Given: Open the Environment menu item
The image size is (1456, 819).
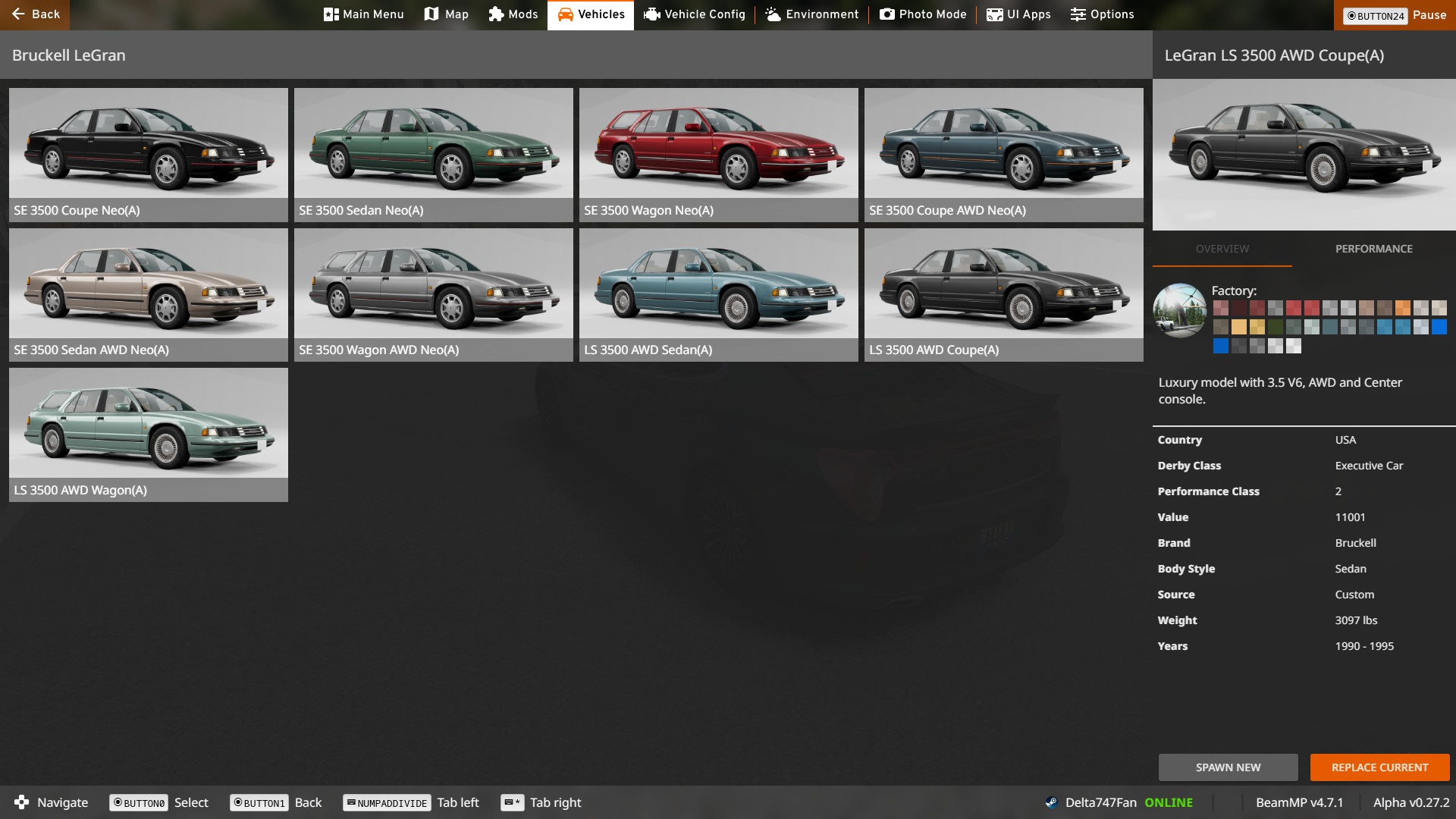Looking at the screenshot, I should click(812, 14).
